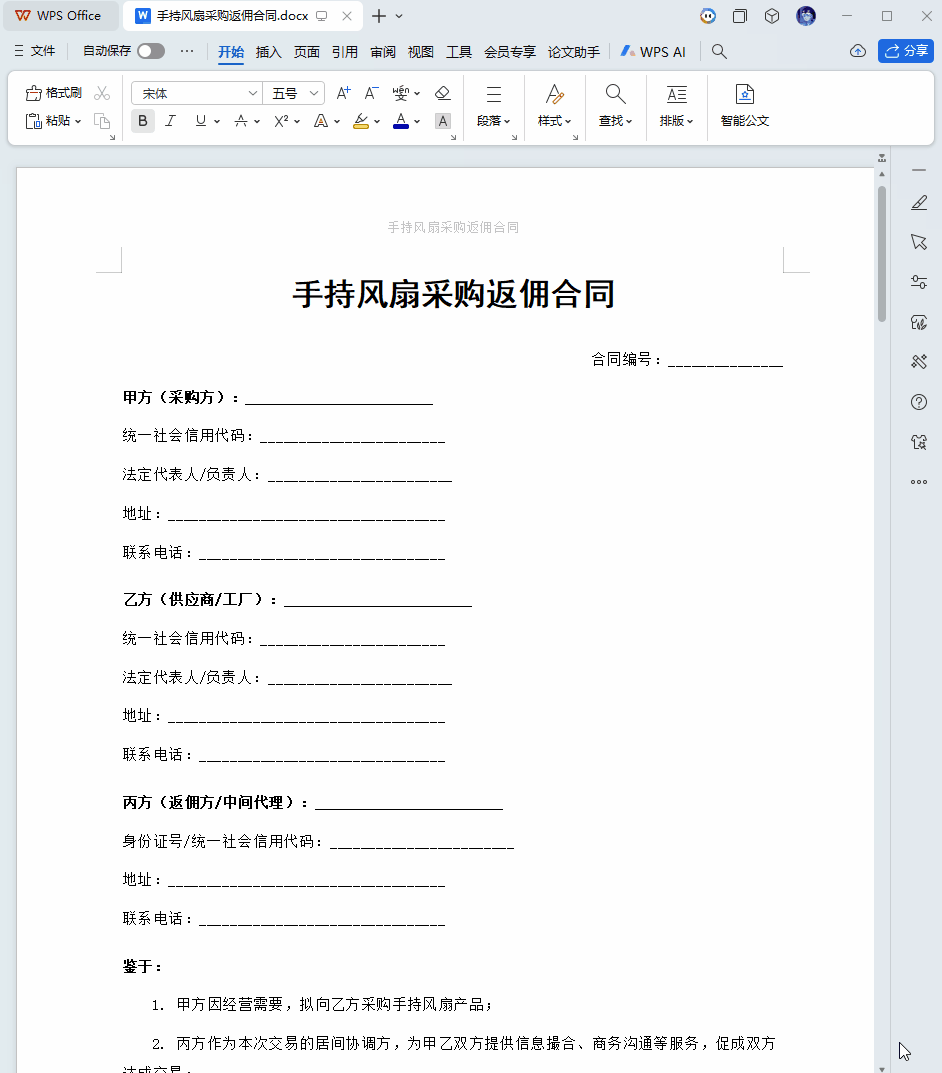942x1073 pixels.
Task: Click the Paste (粘贴) clipboard icon
Action: point(34,121)
